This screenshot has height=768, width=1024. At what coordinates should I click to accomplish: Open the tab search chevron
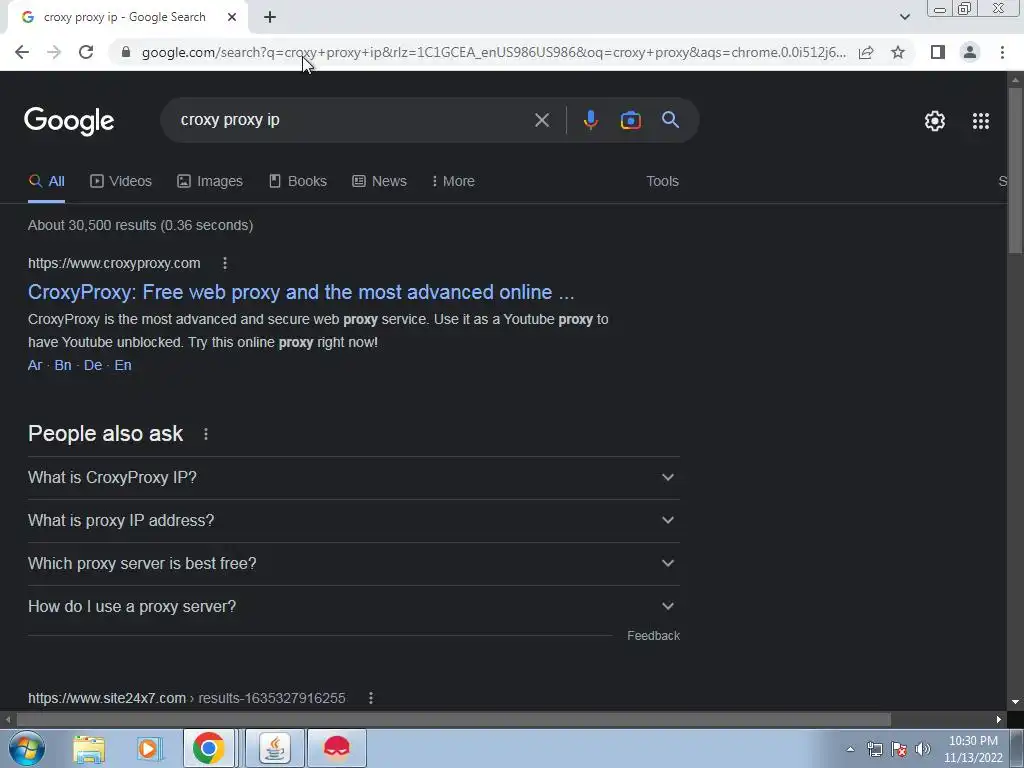coord(904,17)
